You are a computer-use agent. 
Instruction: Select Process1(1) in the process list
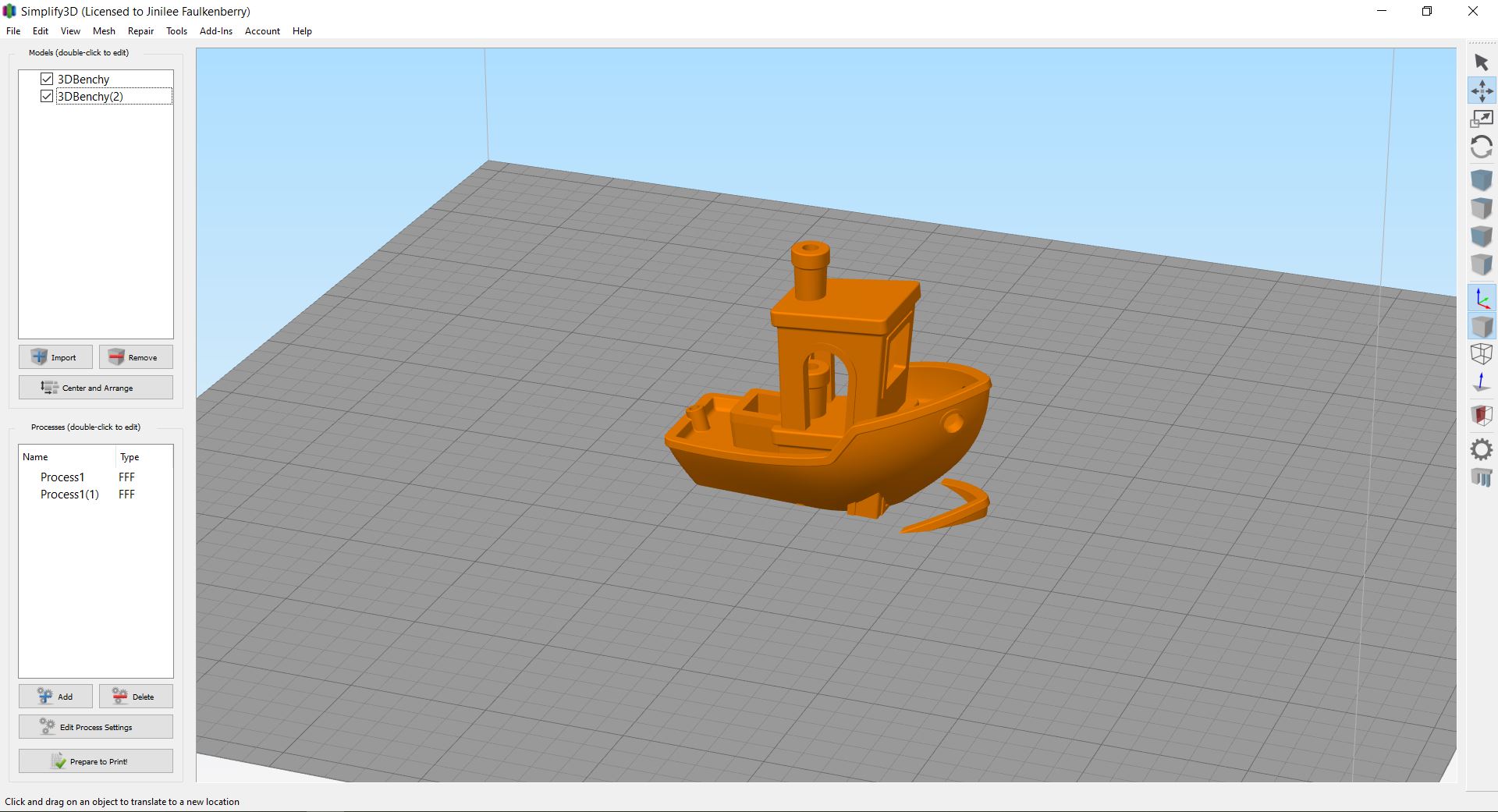69,495
